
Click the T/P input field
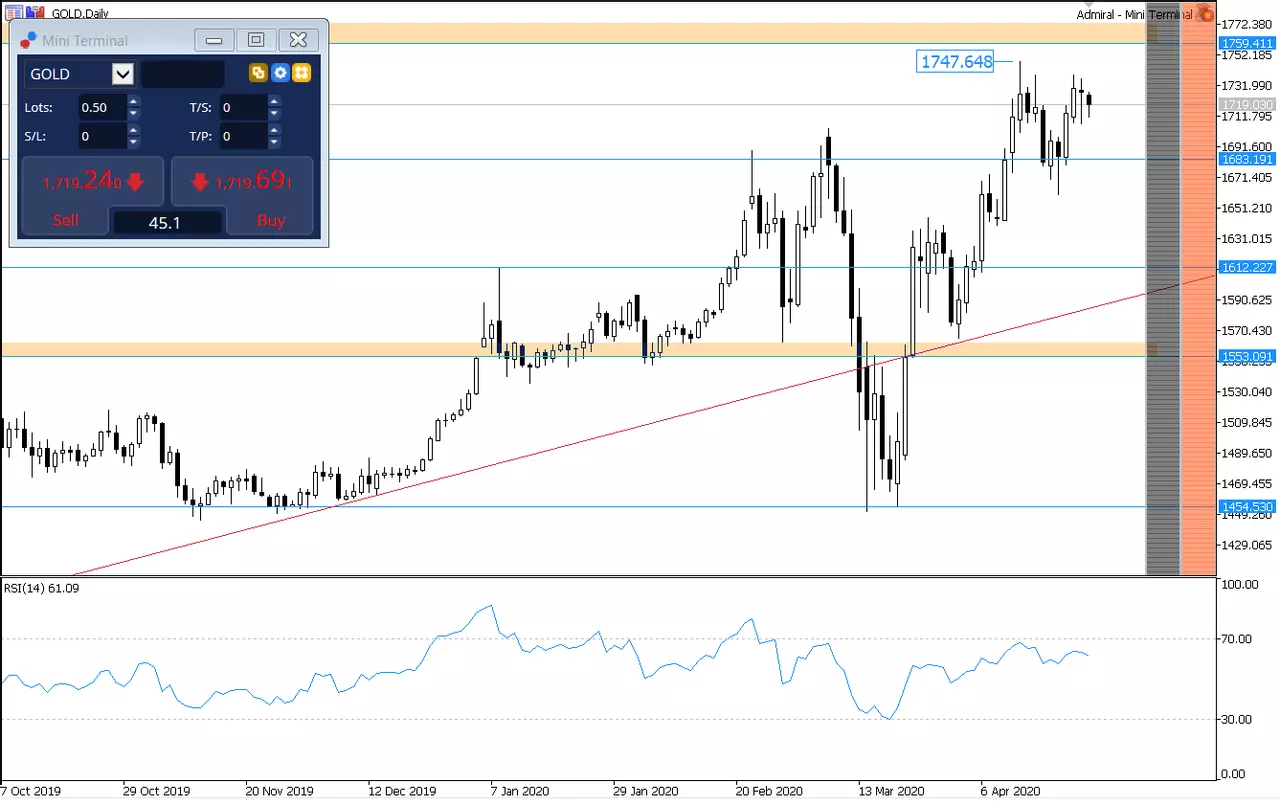[x=243, y=136]
